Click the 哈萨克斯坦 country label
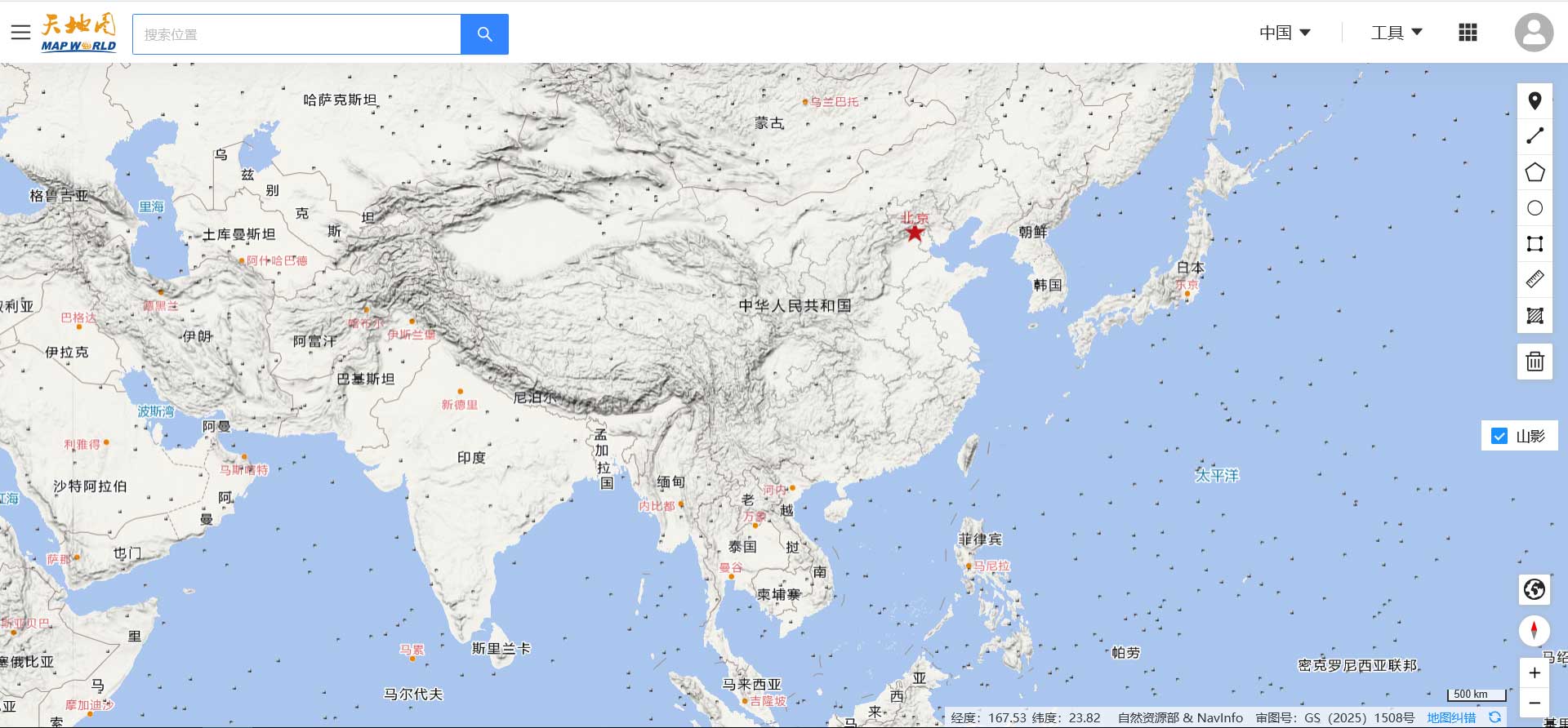The image size is (1568, 728). pos(340,100)
